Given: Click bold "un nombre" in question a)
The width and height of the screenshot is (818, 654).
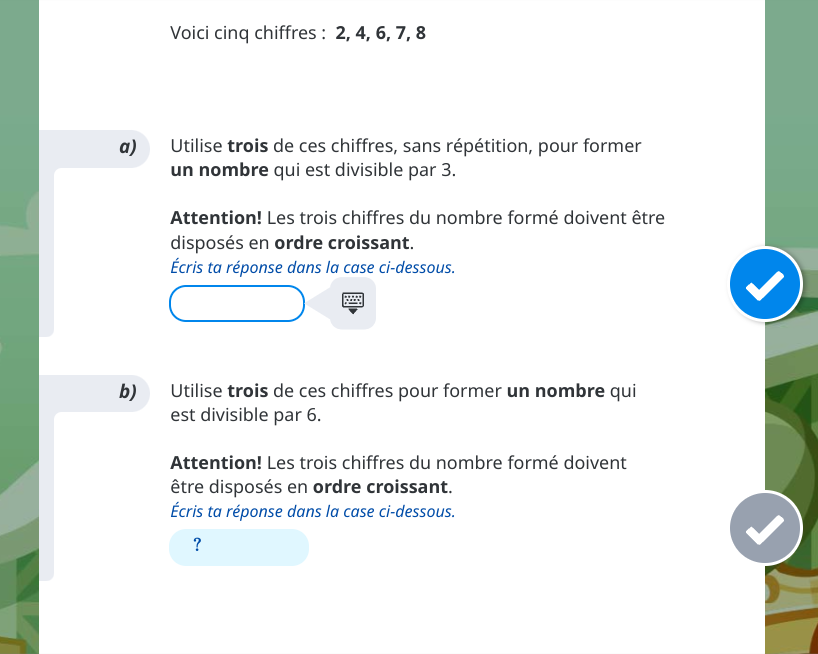Looking at the screenshot, I should tap(219, 170).
